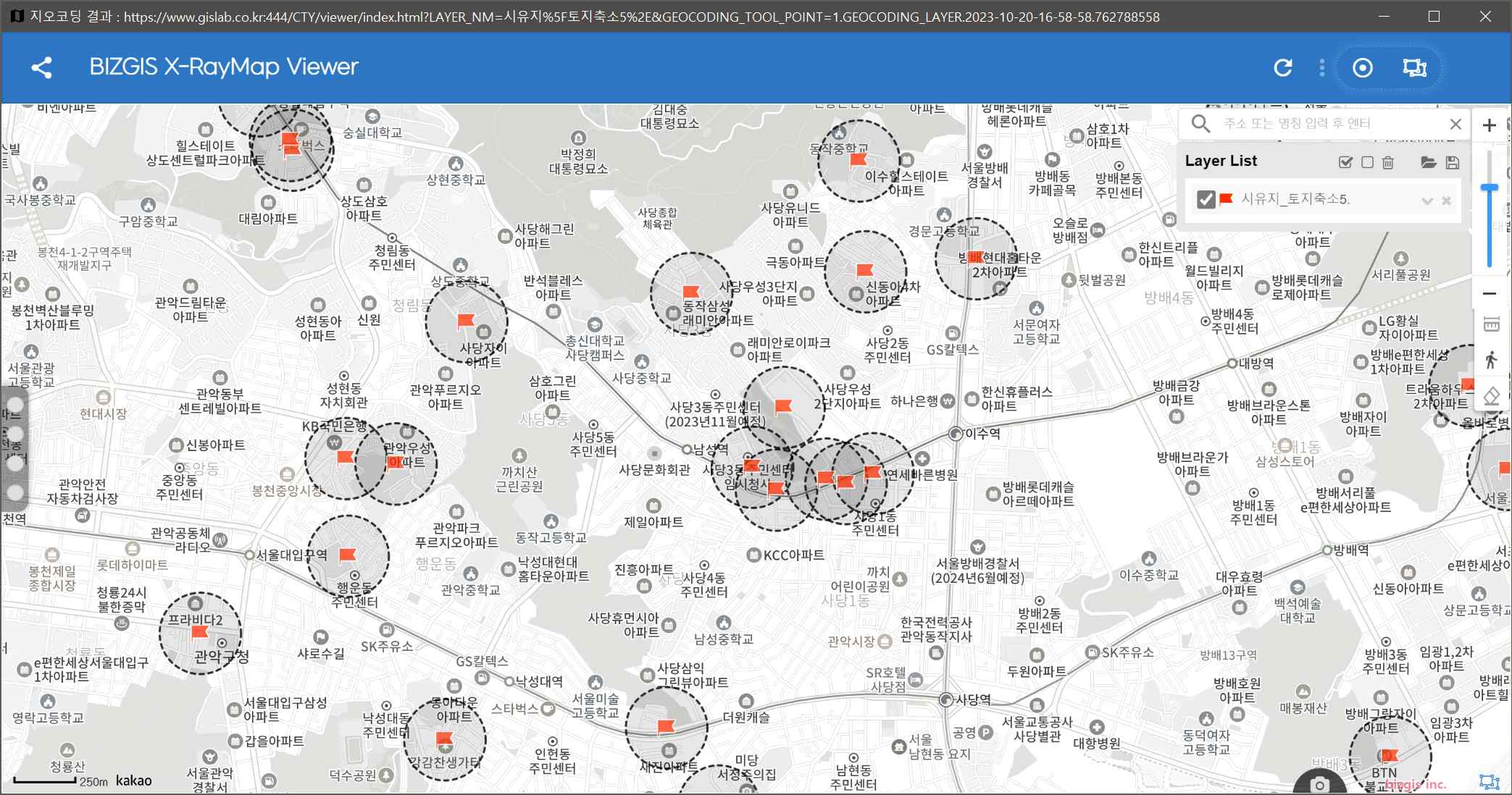
Task: Zoom in with the plus button
Action: point(1490,125)
